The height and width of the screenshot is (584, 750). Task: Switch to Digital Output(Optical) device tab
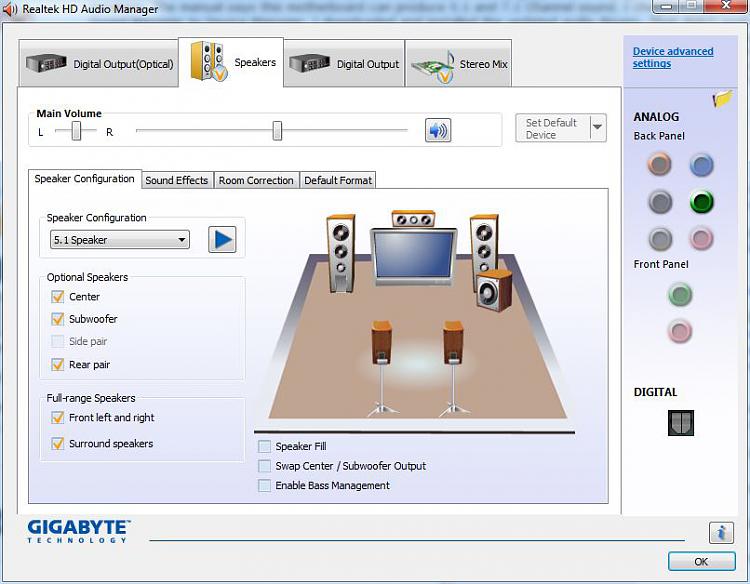[99, 64]
